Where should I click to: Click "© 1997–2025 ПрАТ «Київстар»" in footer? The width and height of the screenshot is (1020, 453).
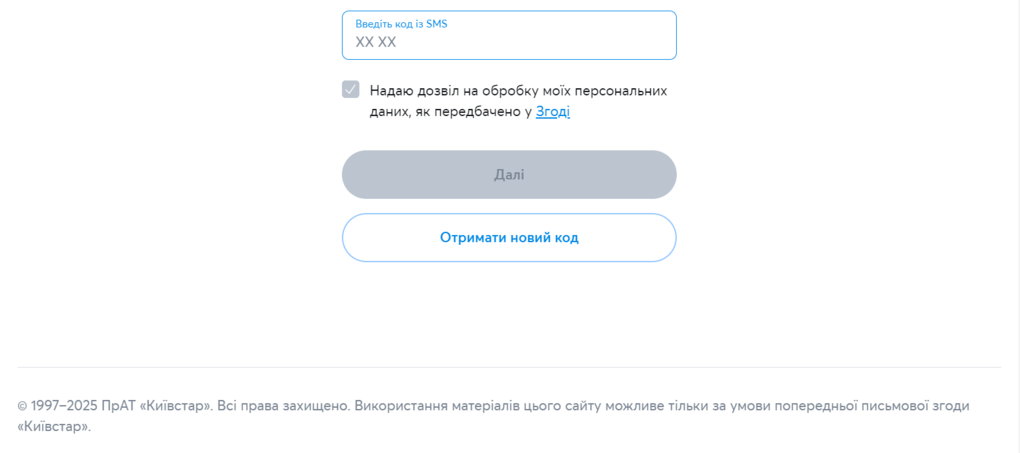[x=115, y=406]
